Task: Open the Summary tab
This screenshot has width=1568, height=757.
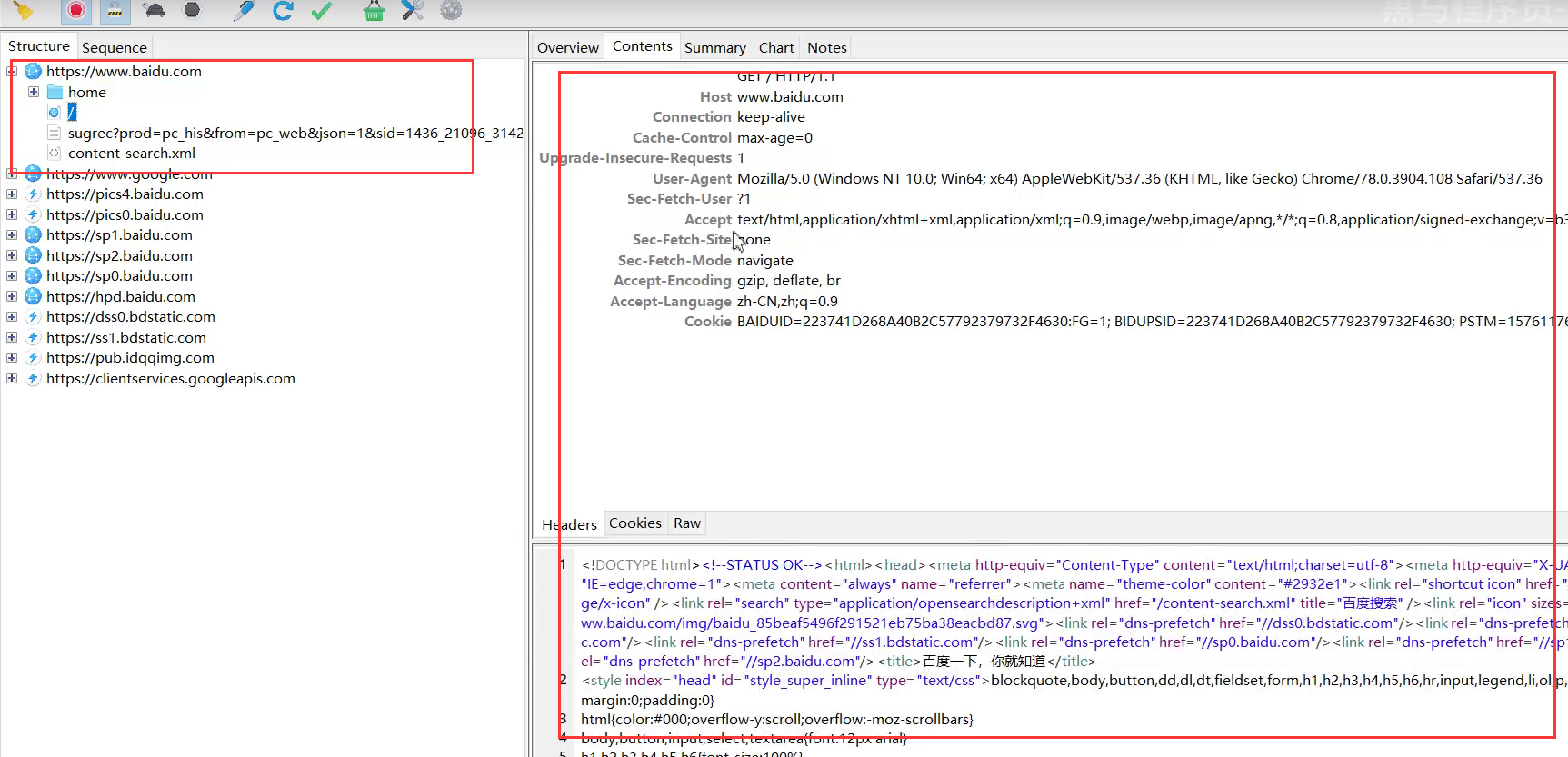Action: [x=715, y=47]
